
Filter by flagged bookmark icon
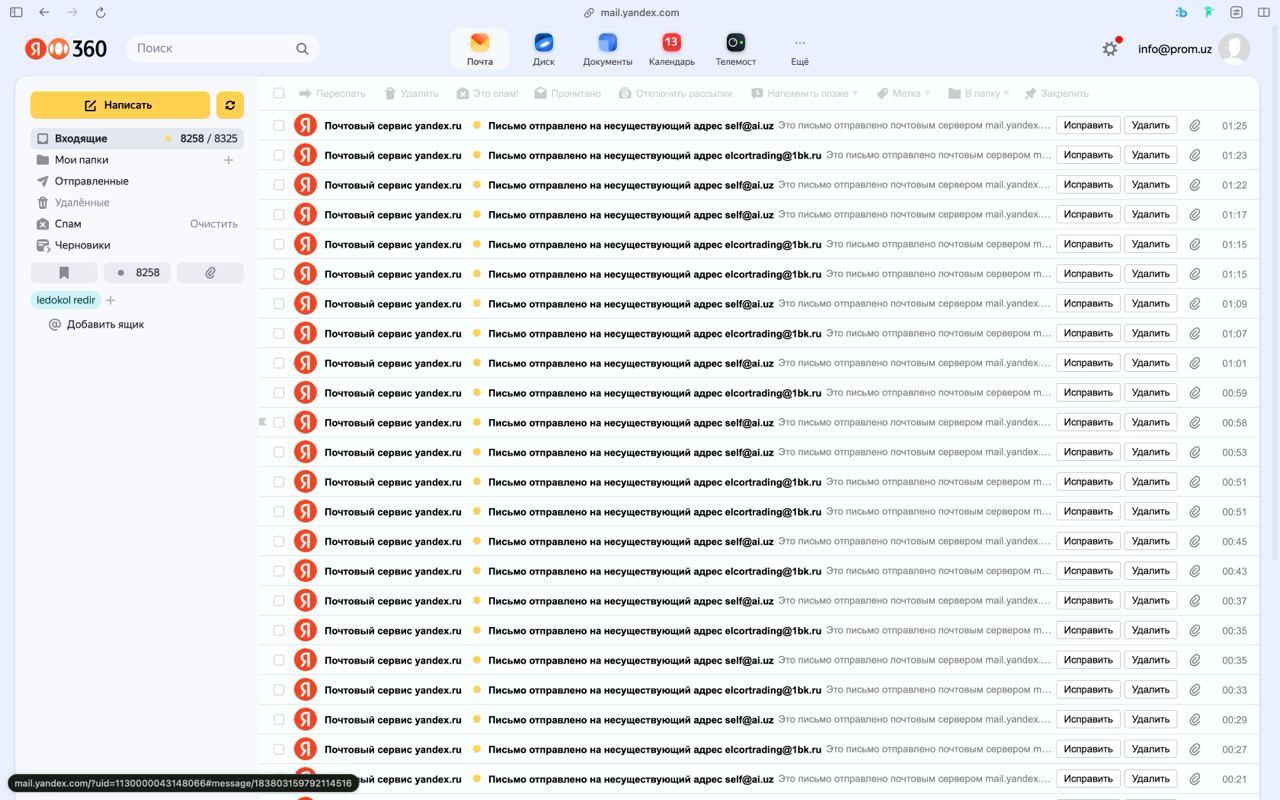point(64,272)
